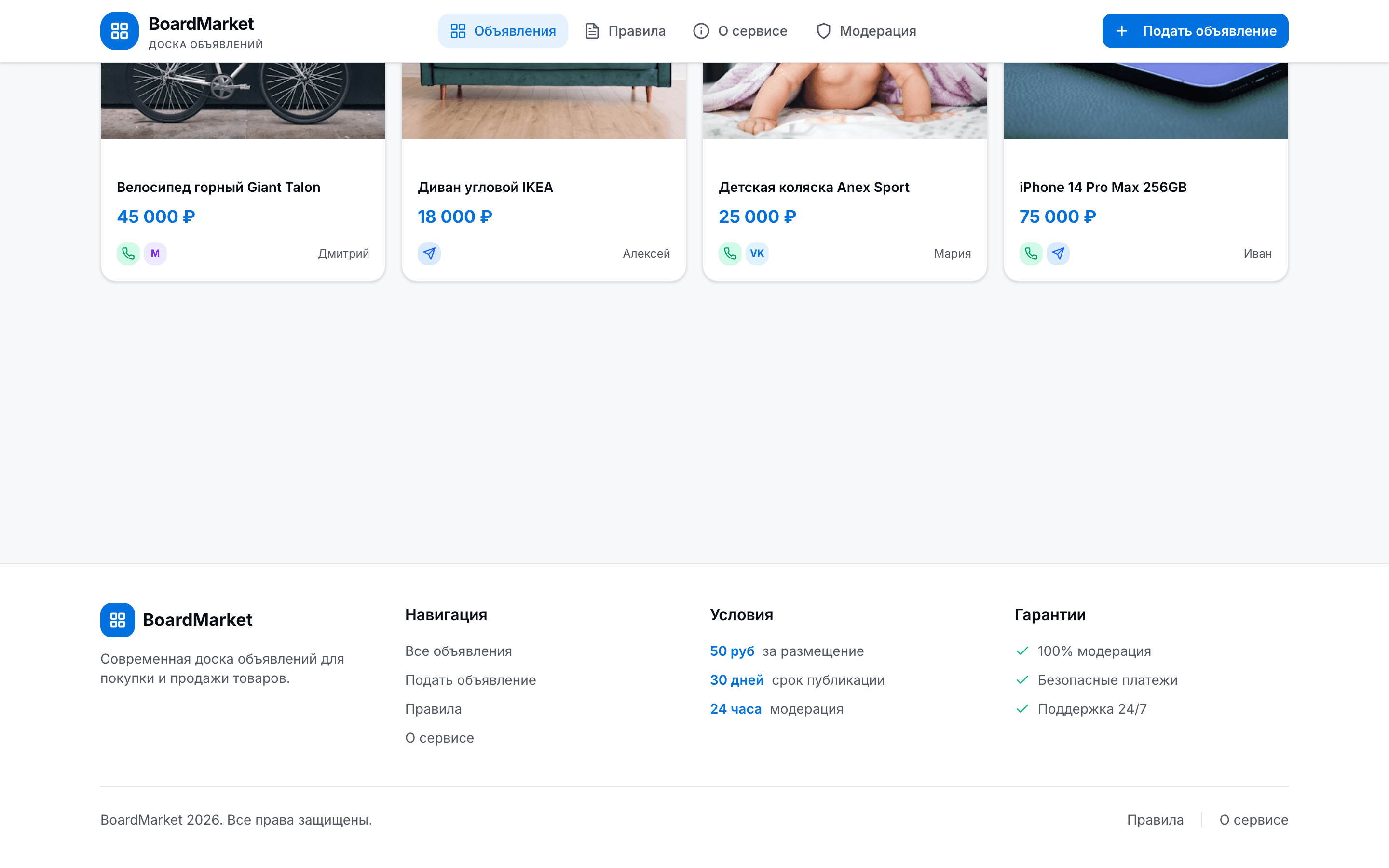Click the 25 000 ₽ price
1389x868 pixels.
coord(757,217)
